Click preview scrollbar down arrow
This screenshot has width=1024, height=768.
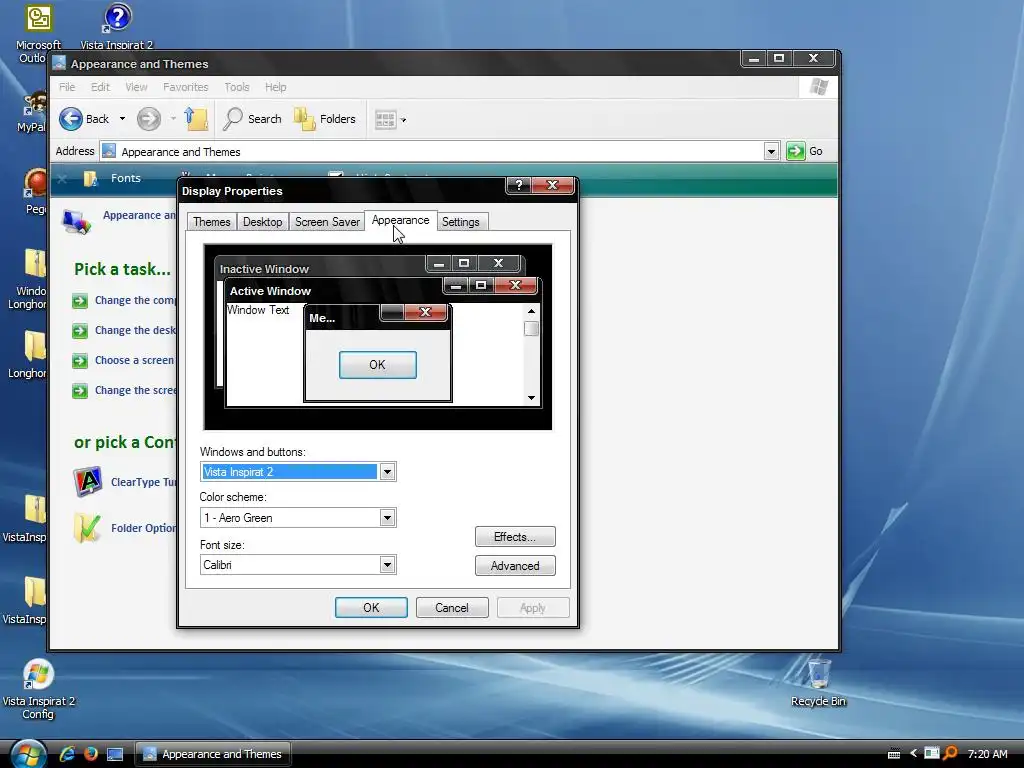click(531, 398)
